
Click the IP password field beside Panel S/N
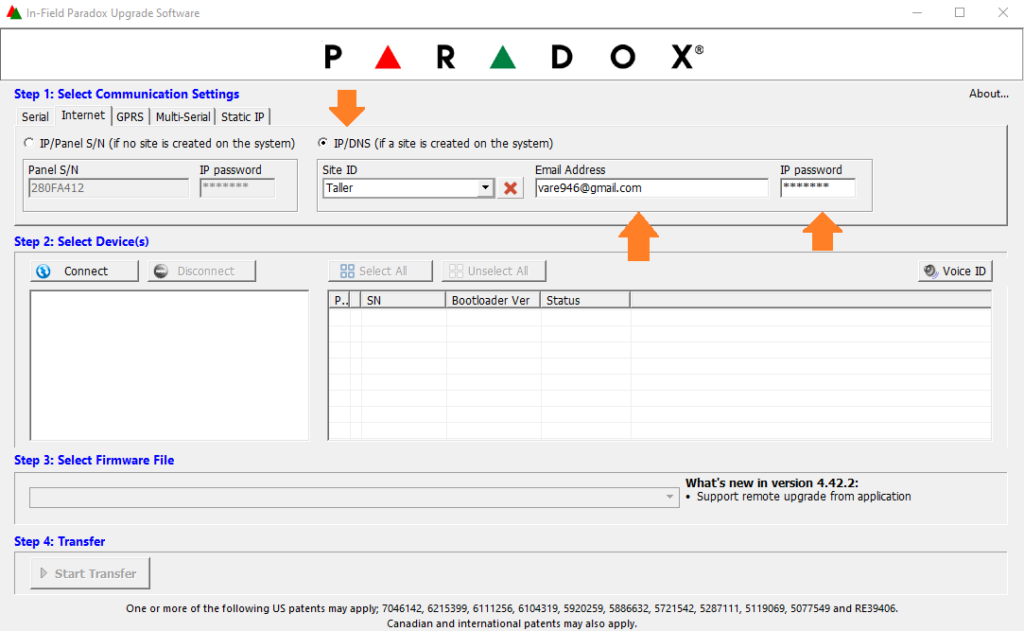pos(237,188)
